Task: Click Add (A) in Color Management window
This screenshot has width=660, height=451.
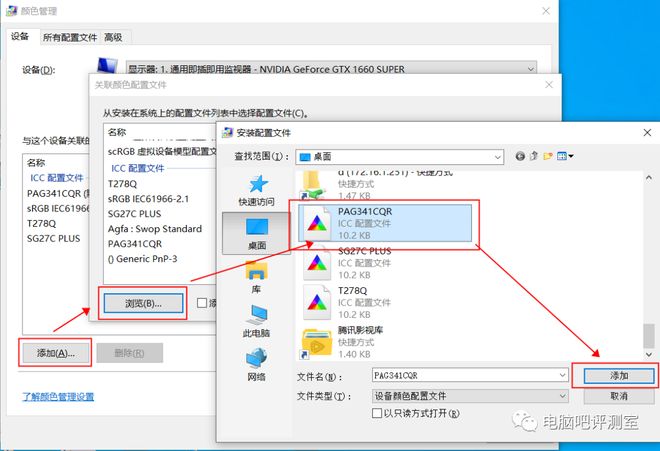Action: pos(56,353)
